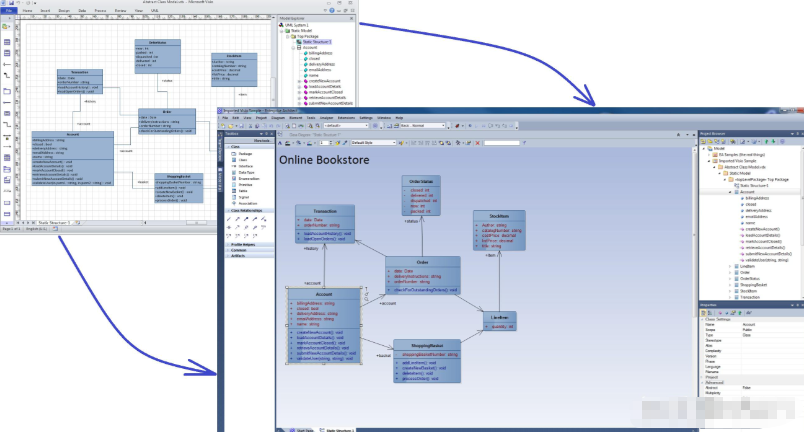804x432 pixels.
Task: Click the Static Structure-1 icon in Visio Model Explorer
Action: (301, 42)
